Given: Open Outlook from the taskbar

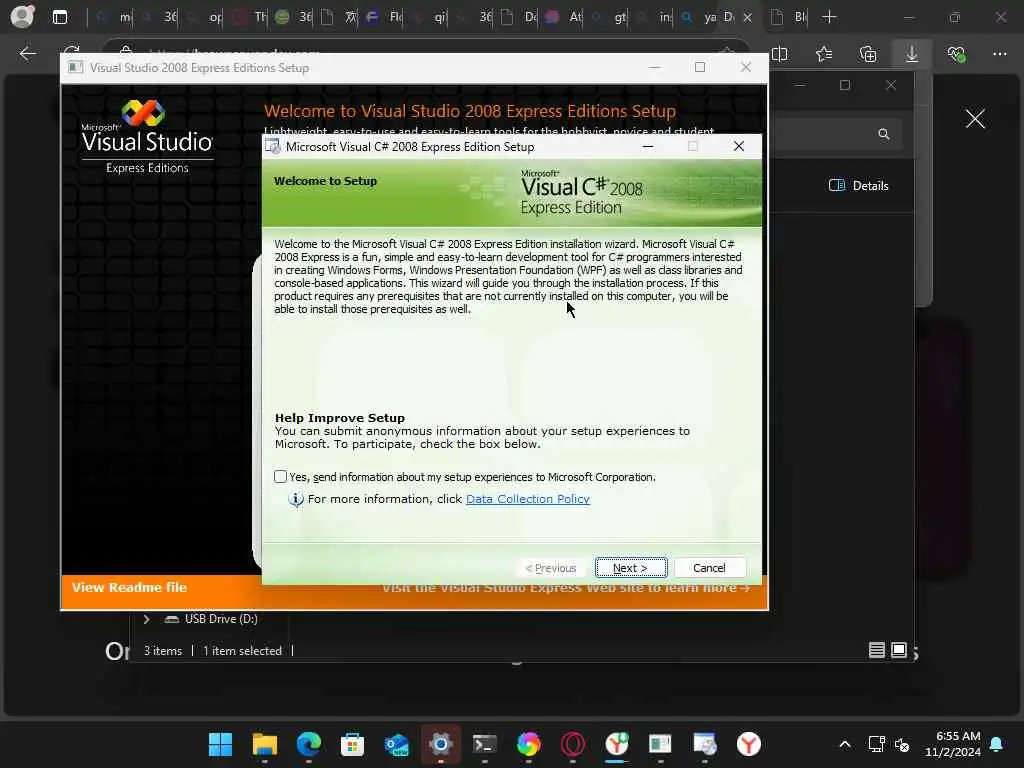Looking at the screenshot, I should point(396,744).
